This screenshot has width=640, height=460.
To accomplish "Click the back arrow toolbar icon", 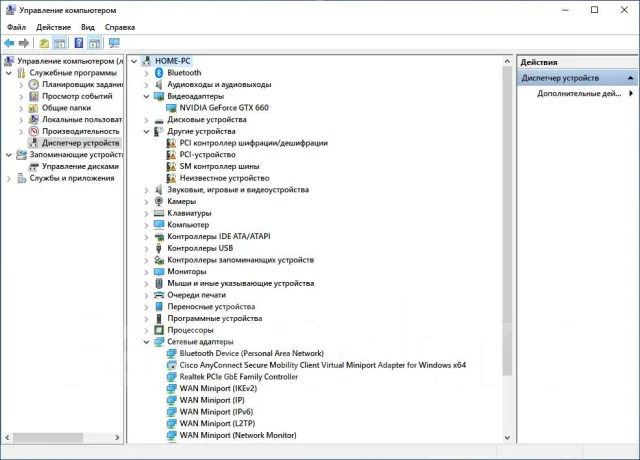I will point(9,43).
